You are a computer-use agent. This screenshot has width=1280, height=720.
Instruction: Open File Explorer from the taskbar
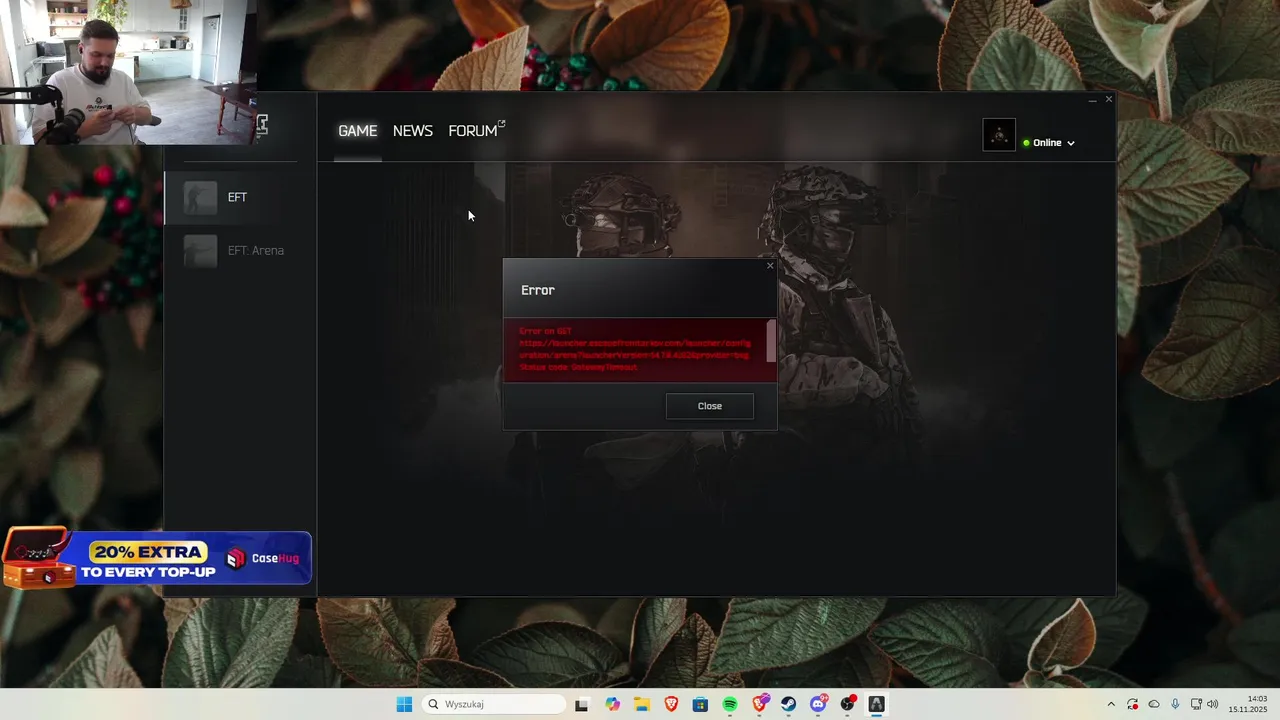(x=641, y=704)
